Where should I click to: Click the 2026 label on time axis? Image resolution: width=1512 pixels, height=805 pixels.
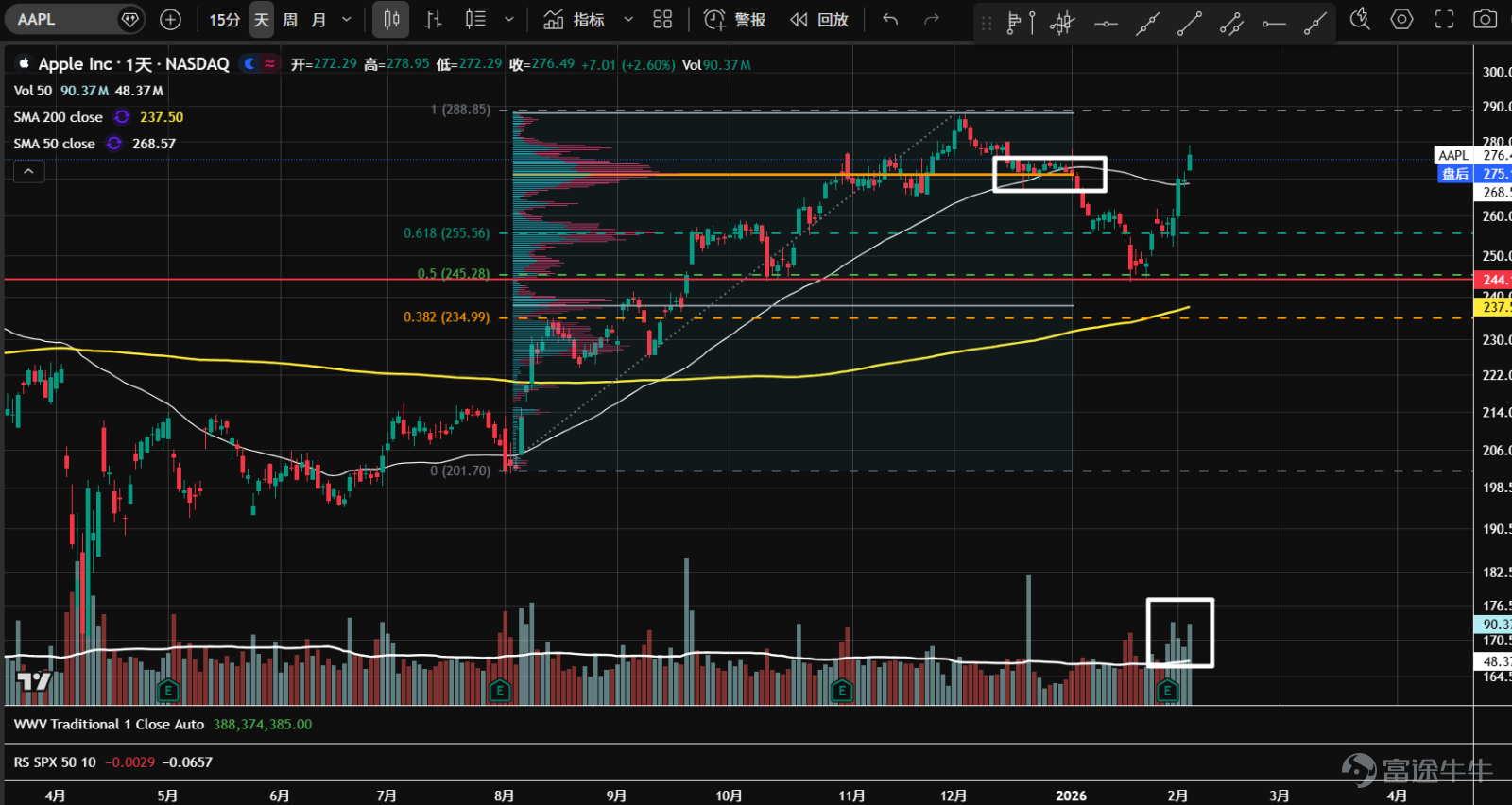pyautogui.click(x=1071, y=796)
